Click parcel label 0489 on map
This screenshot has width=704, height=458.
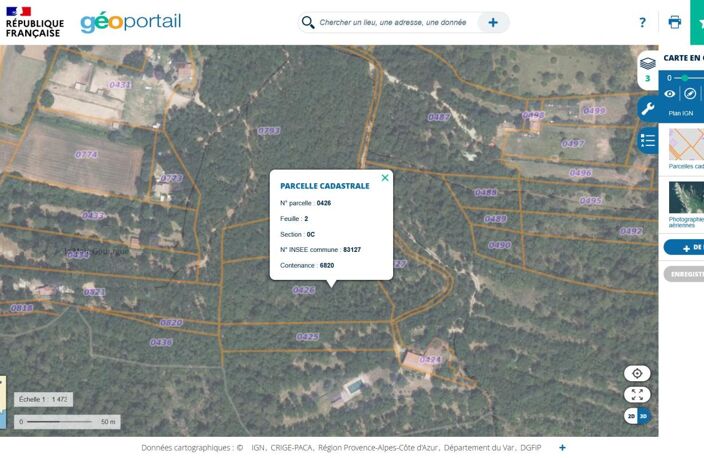click(495, 219)
